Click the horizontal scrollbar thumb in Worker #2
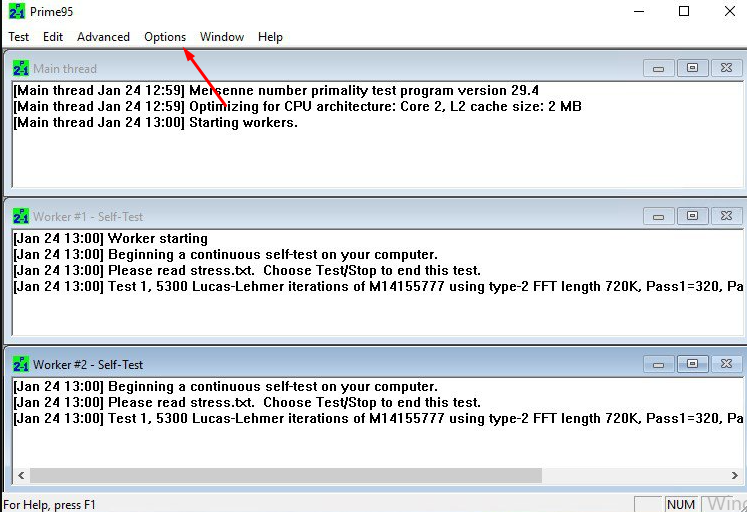Viewport: 747px width, 512px height. 286,475
